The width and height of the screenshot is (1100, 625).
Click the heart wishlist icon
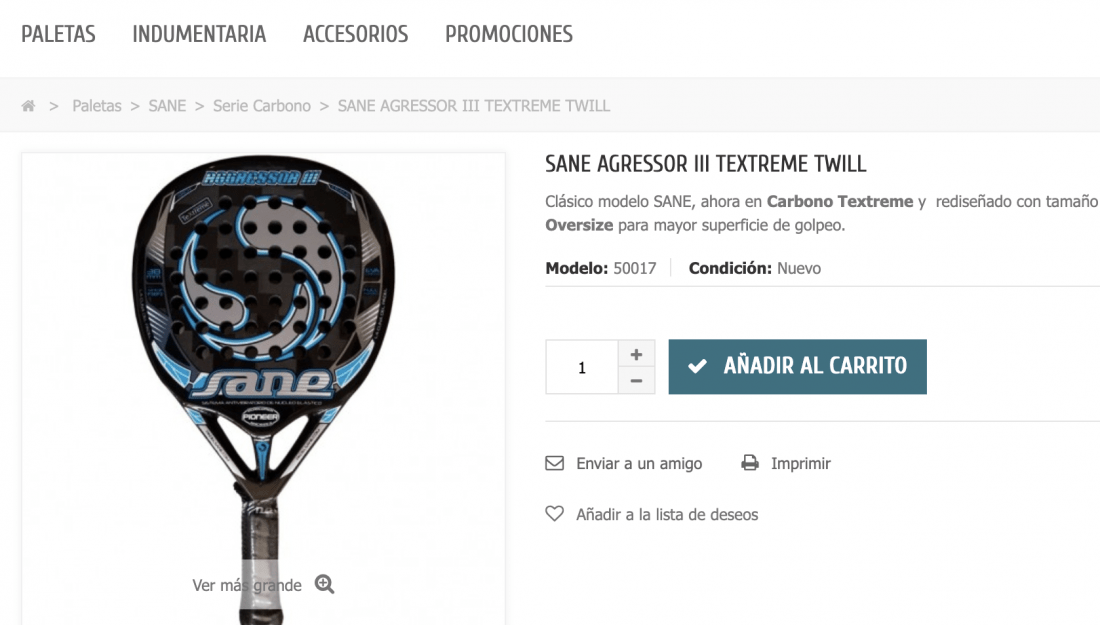tap(554, 513)
